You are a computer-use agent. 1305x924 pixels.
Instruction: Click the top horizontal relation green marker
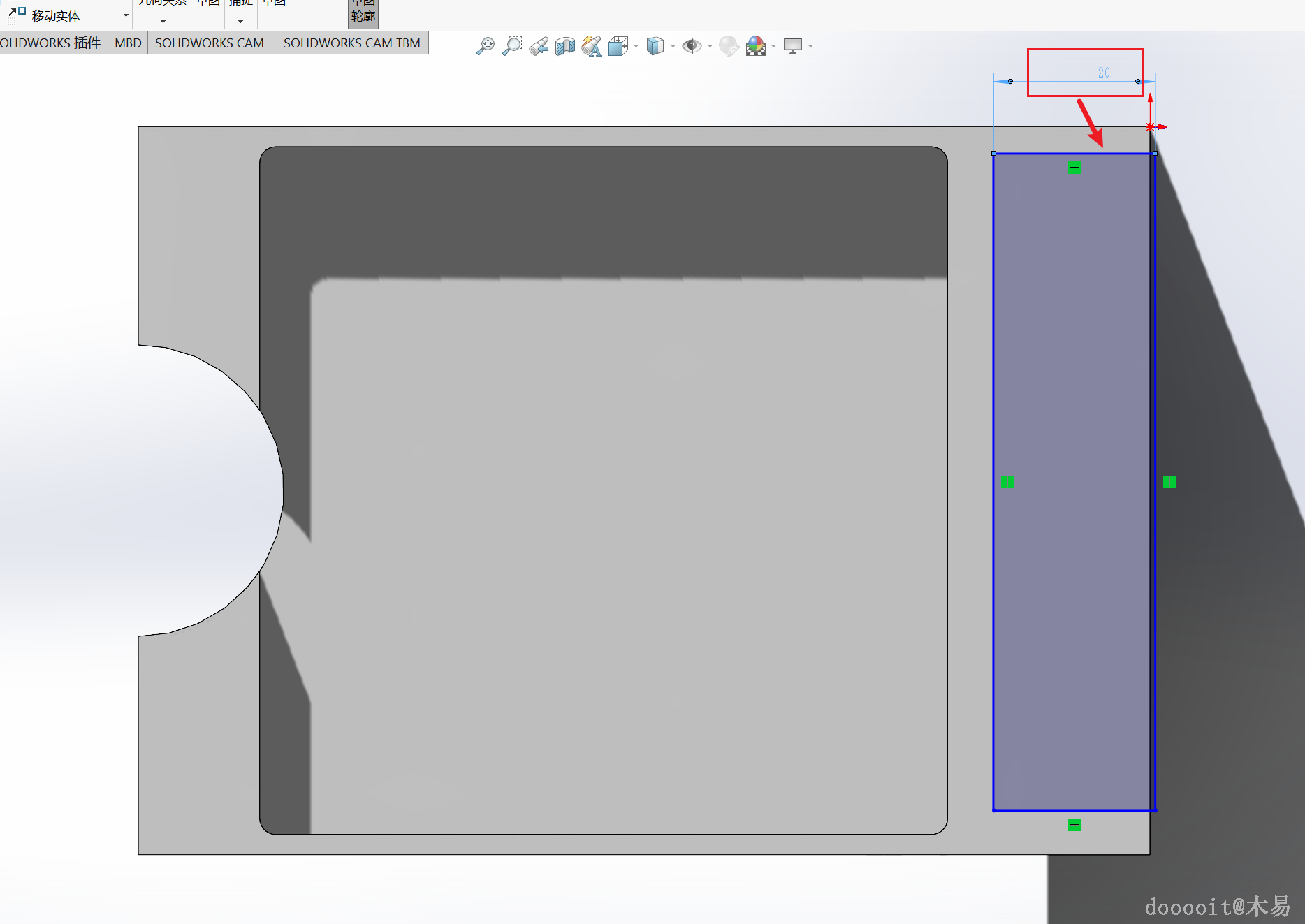(1074, 168)
